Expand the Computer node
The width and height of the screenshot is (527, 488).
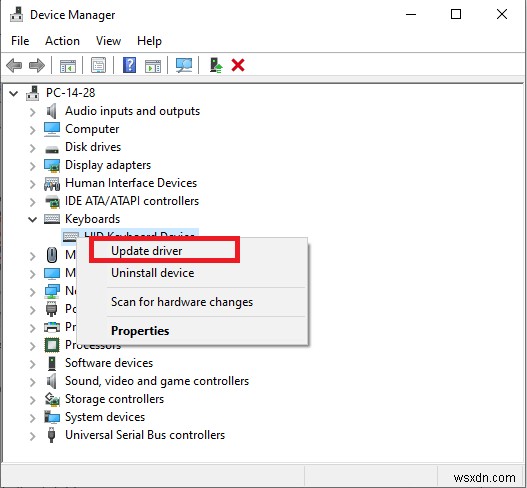point(33,130)
